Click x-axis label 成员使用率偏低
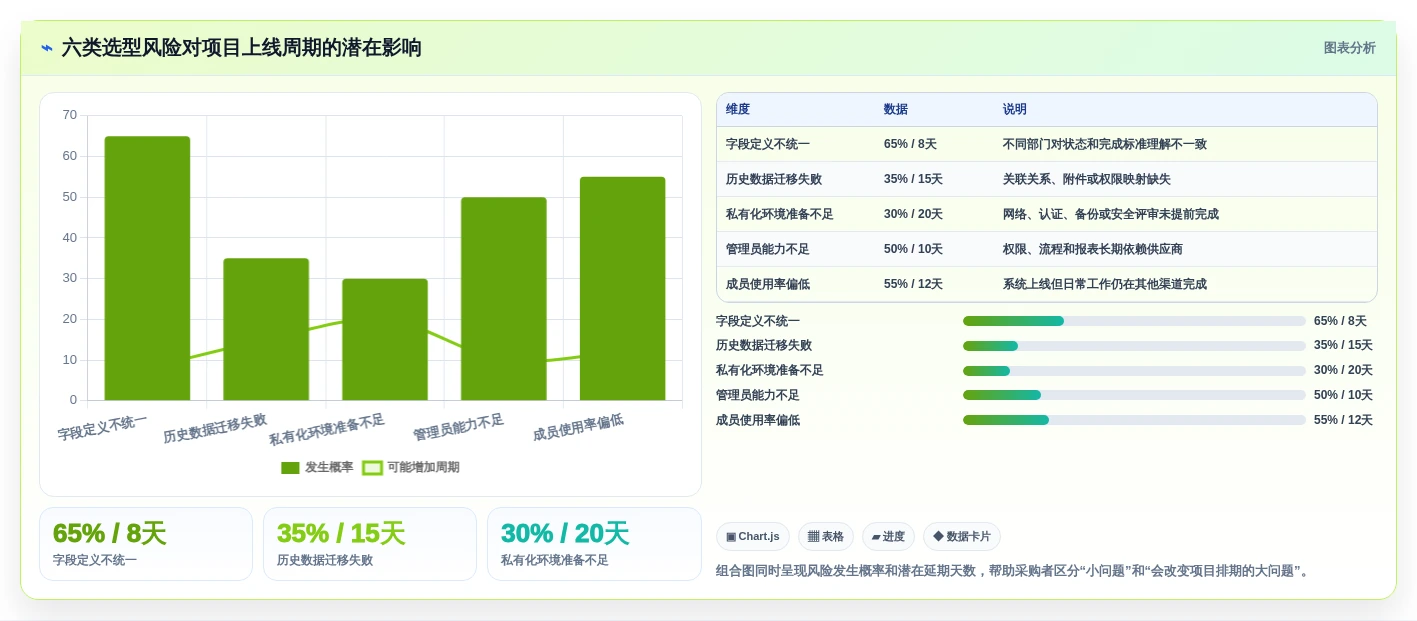The width and height of the screenshot is (1417, 621). pos(578,427)
